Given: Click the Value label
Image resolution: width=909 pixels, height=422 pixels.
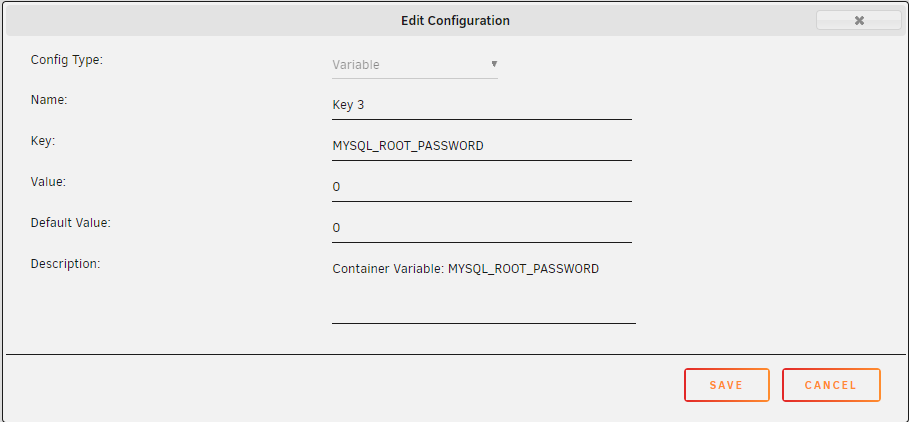Looking at the screenshot, I should click(x=47, y=182).
